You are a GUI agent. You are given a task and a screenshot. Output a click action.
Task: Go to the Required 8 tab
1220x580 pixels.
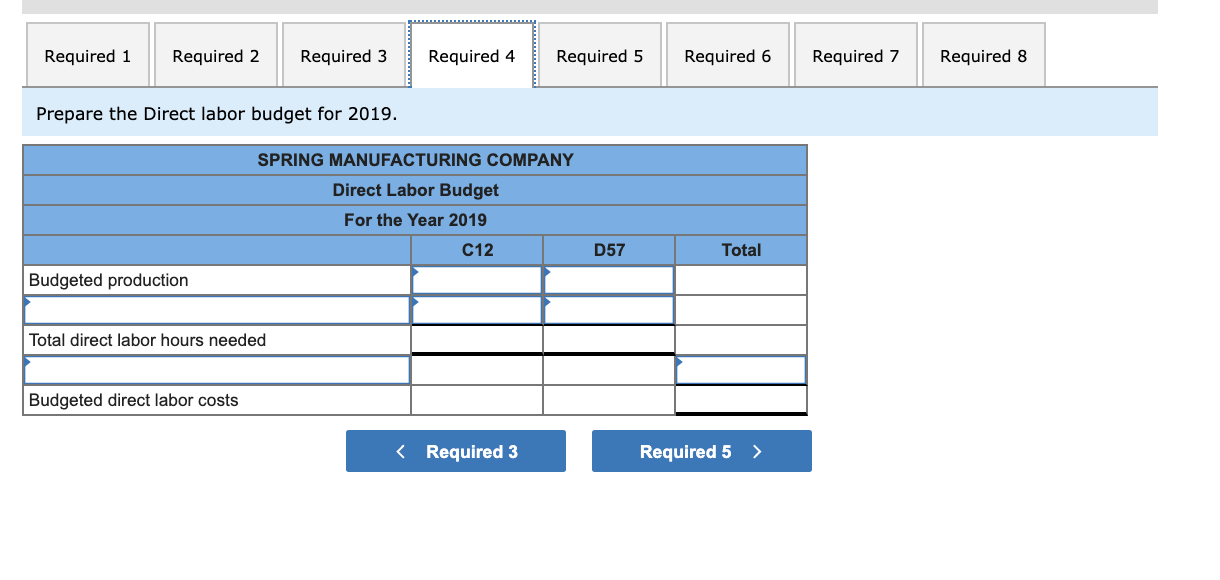983,55
